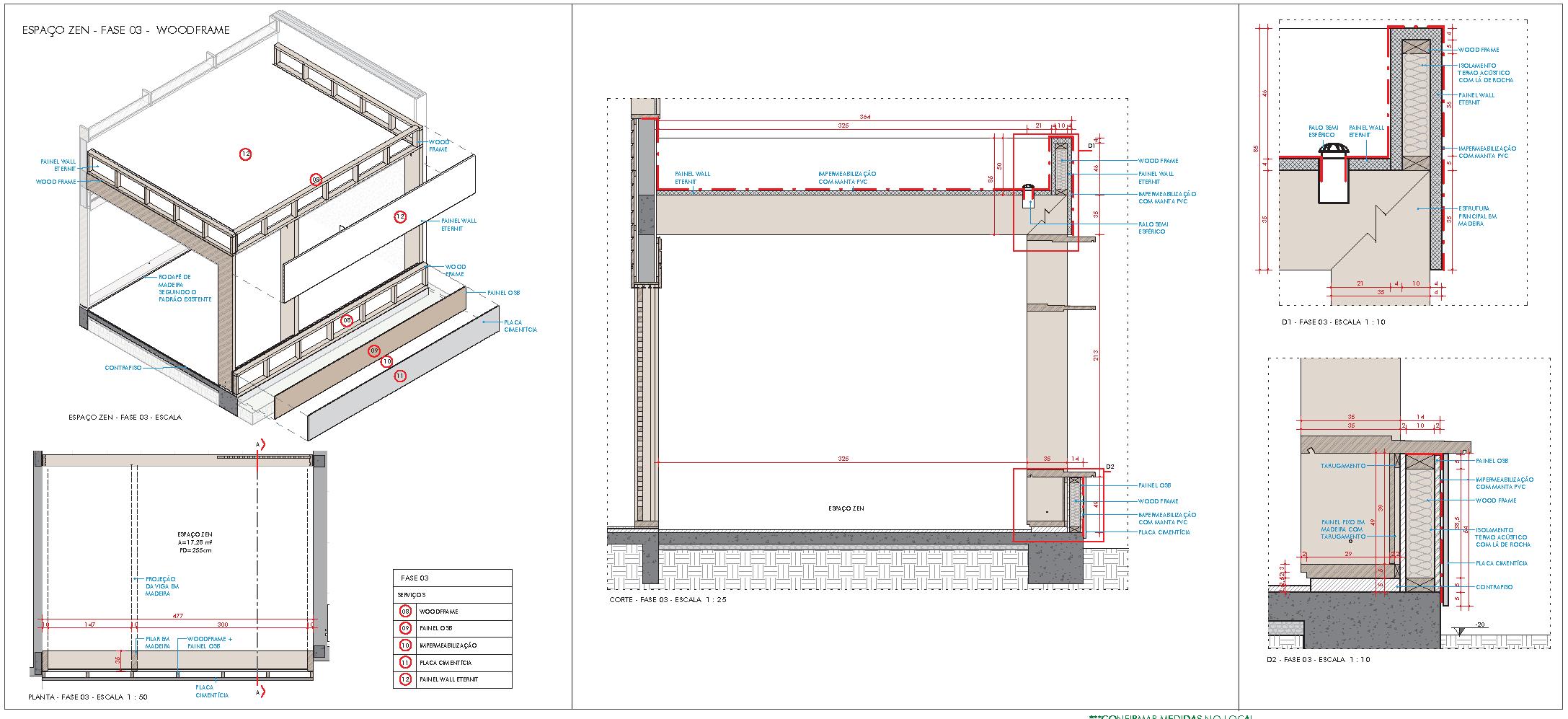The image size is (1568, 719).
Task: Select the legend's red circle numbered 11
Action: tap(405, 662)
